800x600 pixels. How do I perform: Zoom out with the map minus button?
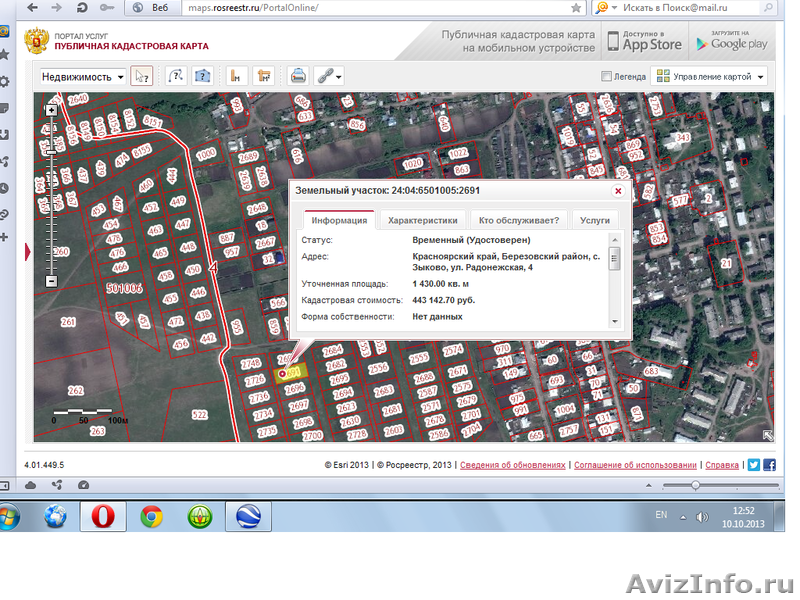52,281
